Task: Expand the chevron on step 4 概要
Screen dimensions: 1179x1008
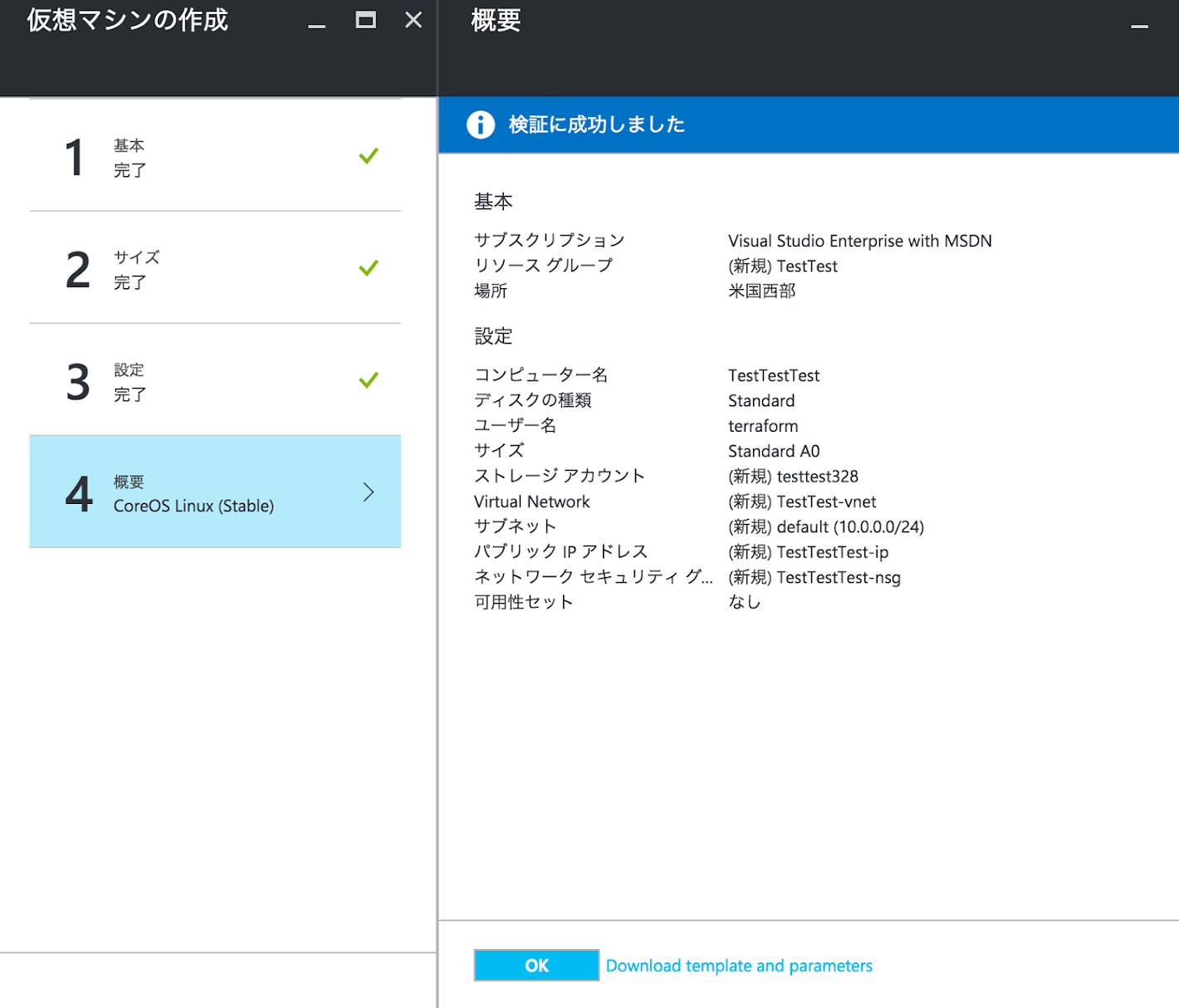Action: pyautogui.click(x=369, y=492)
